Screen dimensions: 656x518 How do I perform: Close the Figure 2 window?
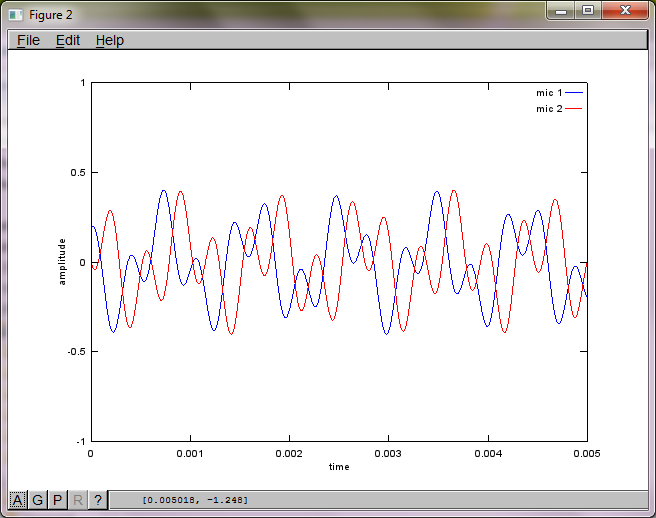pos(626,11)
